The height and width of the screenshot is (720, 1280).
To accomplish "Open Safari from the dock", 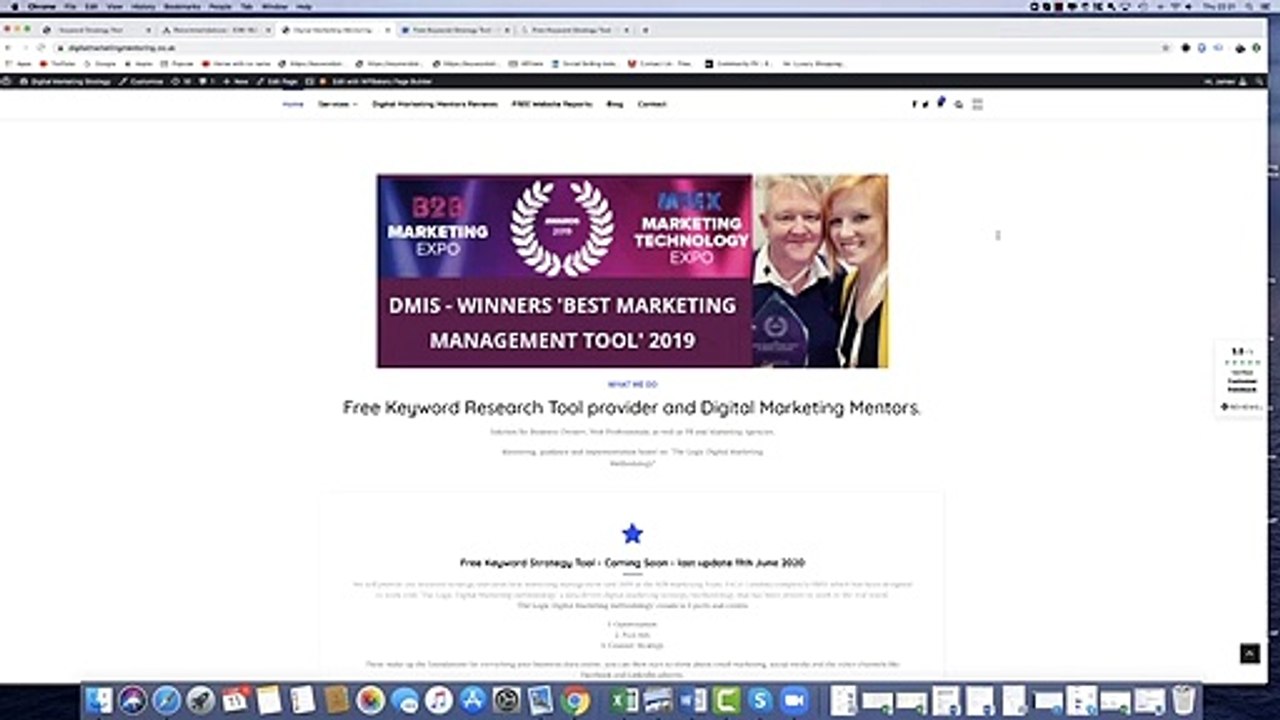I will [x=166, y=700].
